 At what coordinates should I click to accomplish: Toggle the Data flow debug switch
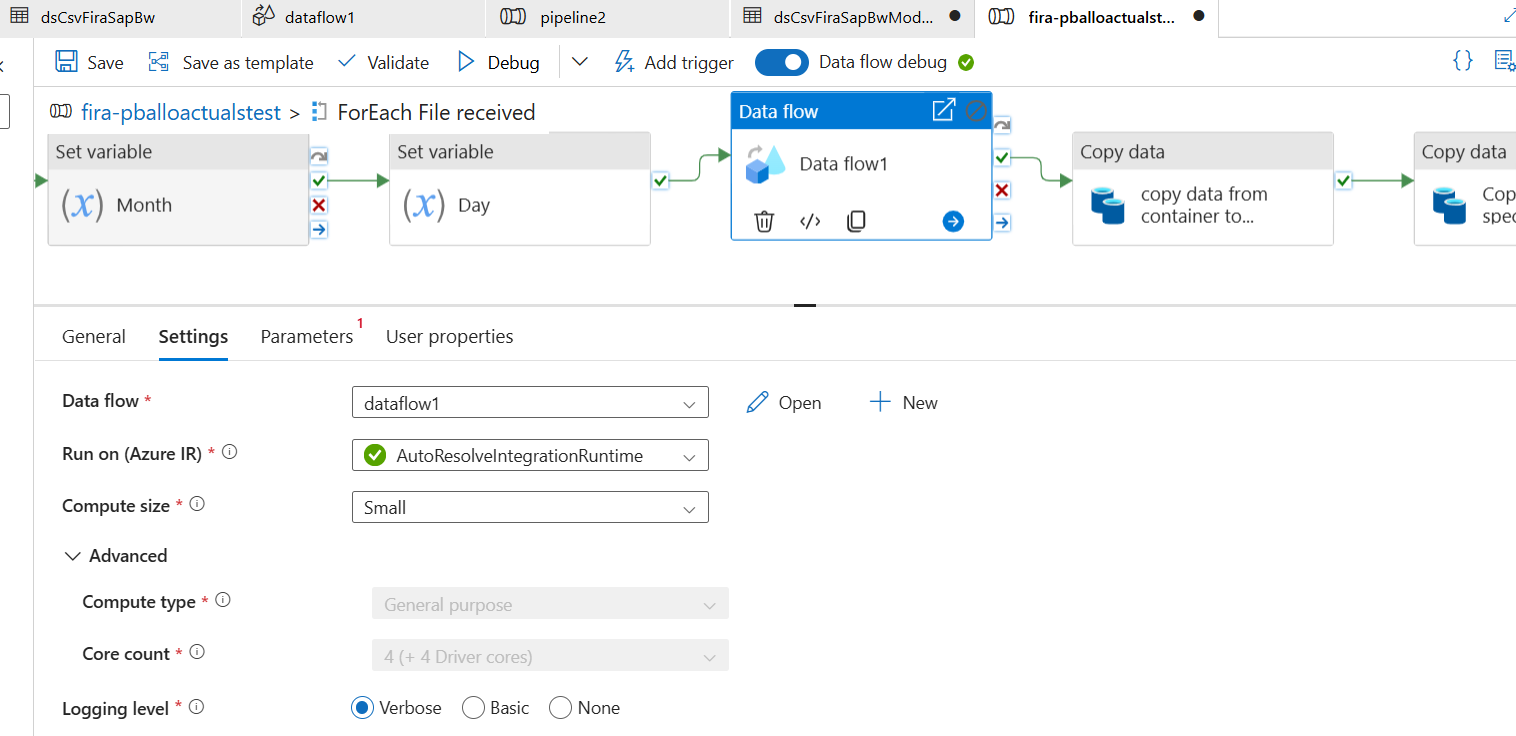point(782,62)
